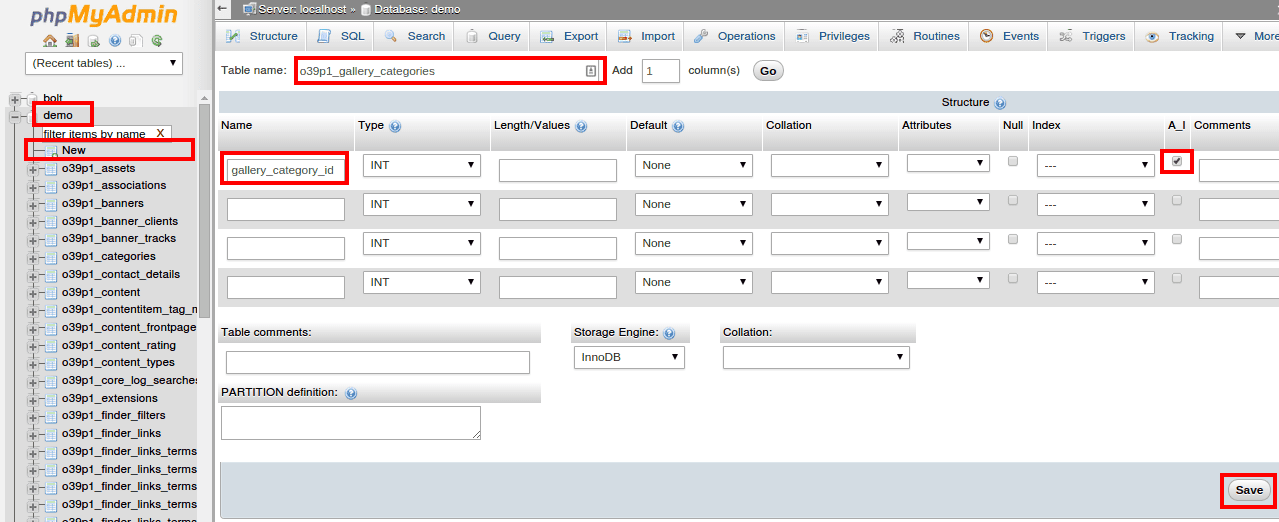This screenshot has height=522, width=1279.
Task: Click the New table icon in tree
Action: tap(53, 151)
